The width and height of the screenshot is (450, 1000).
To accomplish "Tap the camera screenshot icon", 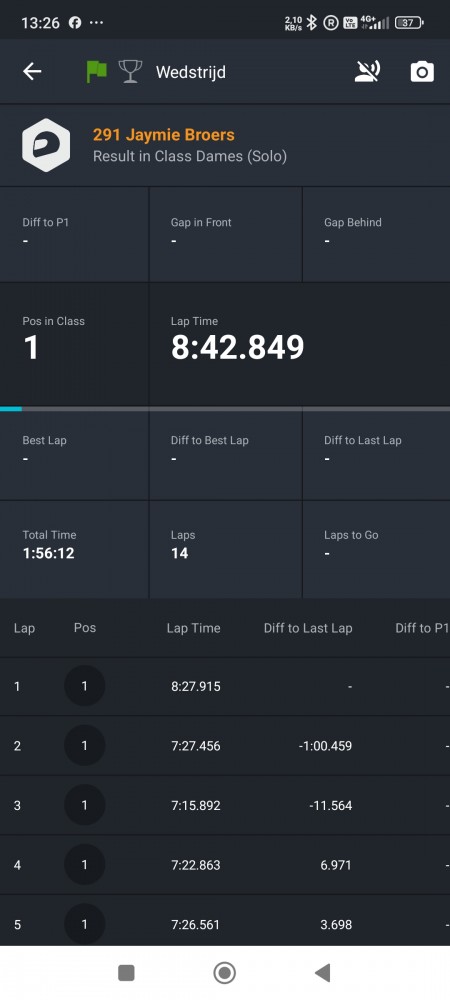I will coord(422,71).
